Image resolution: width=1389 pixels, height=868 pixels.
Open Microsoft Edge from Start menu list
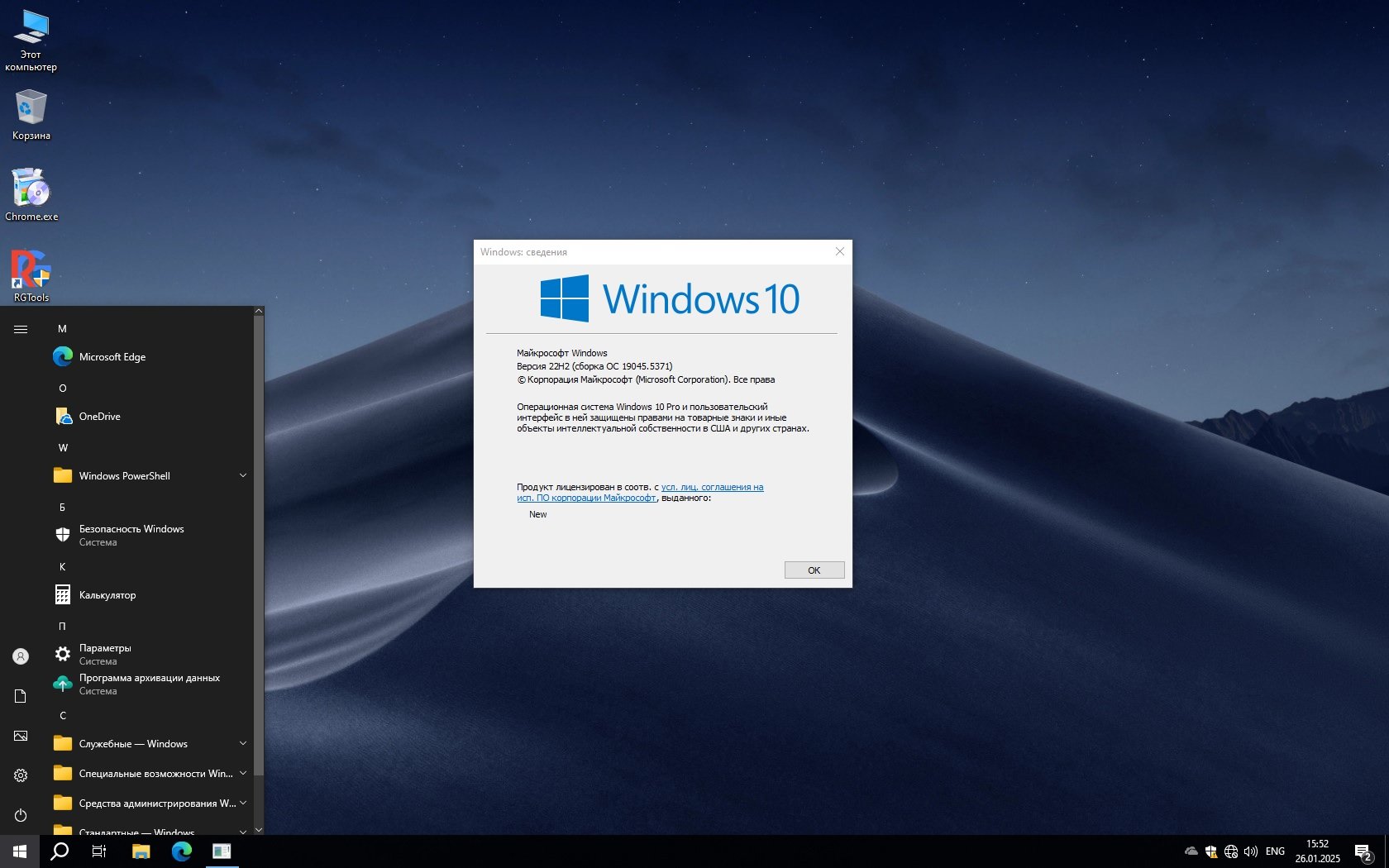click(x=112, y=357)
